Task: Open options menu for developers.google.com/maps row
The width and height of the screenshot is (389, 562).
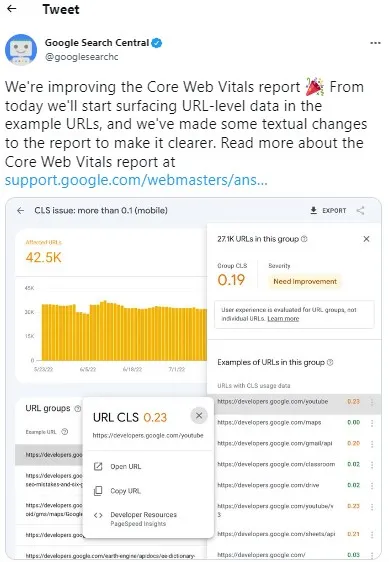Action: (x=372, y=423)
